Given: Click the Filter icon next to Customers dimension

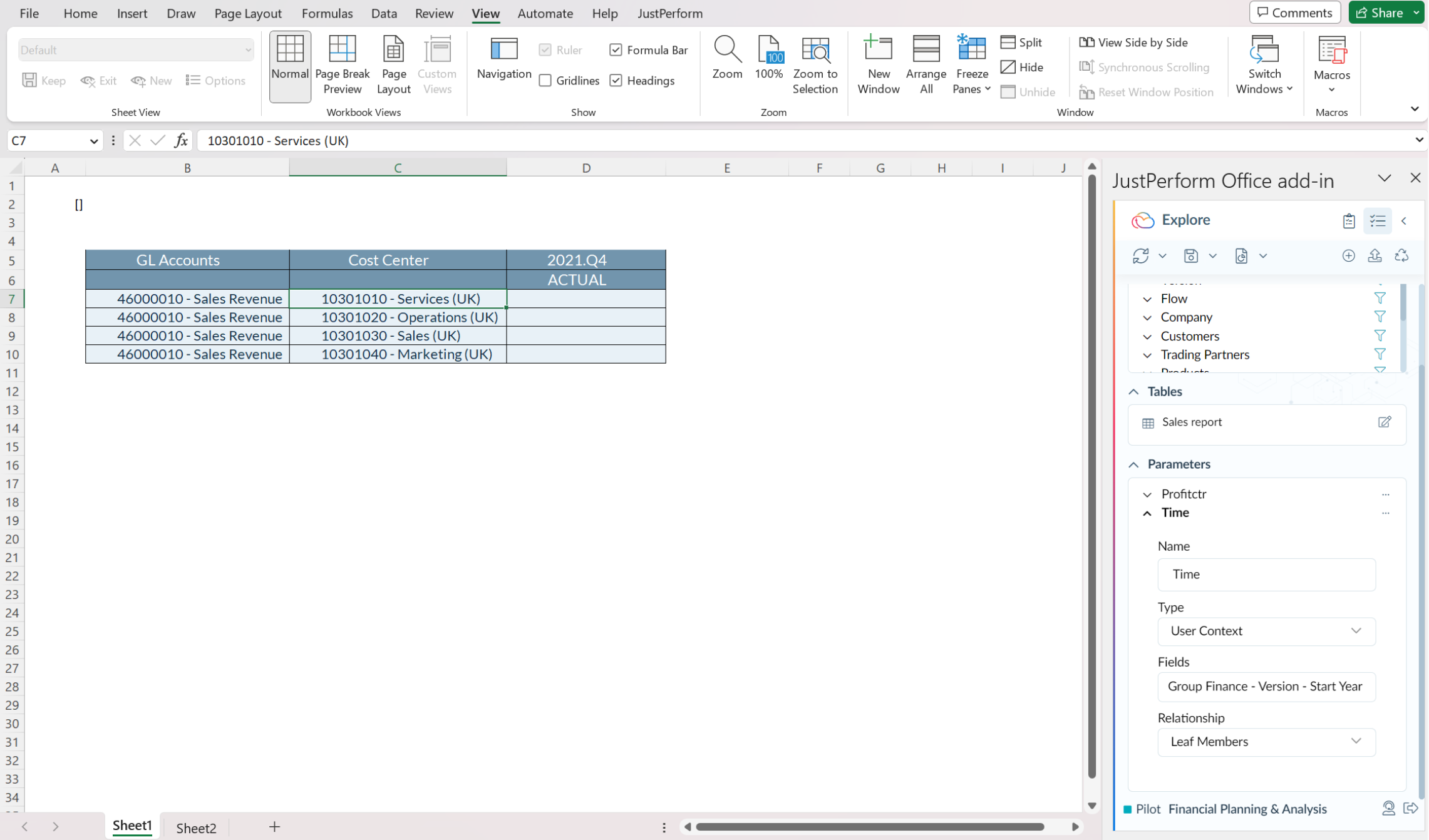Looking at the screenshot, I should point(1380,336).
